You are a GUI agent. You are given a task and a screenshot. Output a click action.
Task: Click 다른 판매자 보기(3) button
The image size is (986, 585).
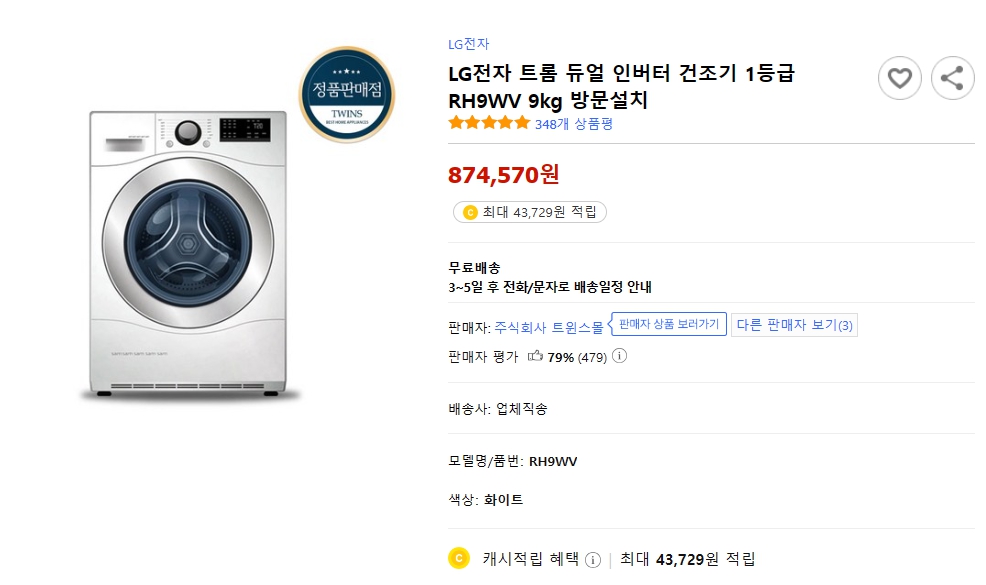point(795,325)
